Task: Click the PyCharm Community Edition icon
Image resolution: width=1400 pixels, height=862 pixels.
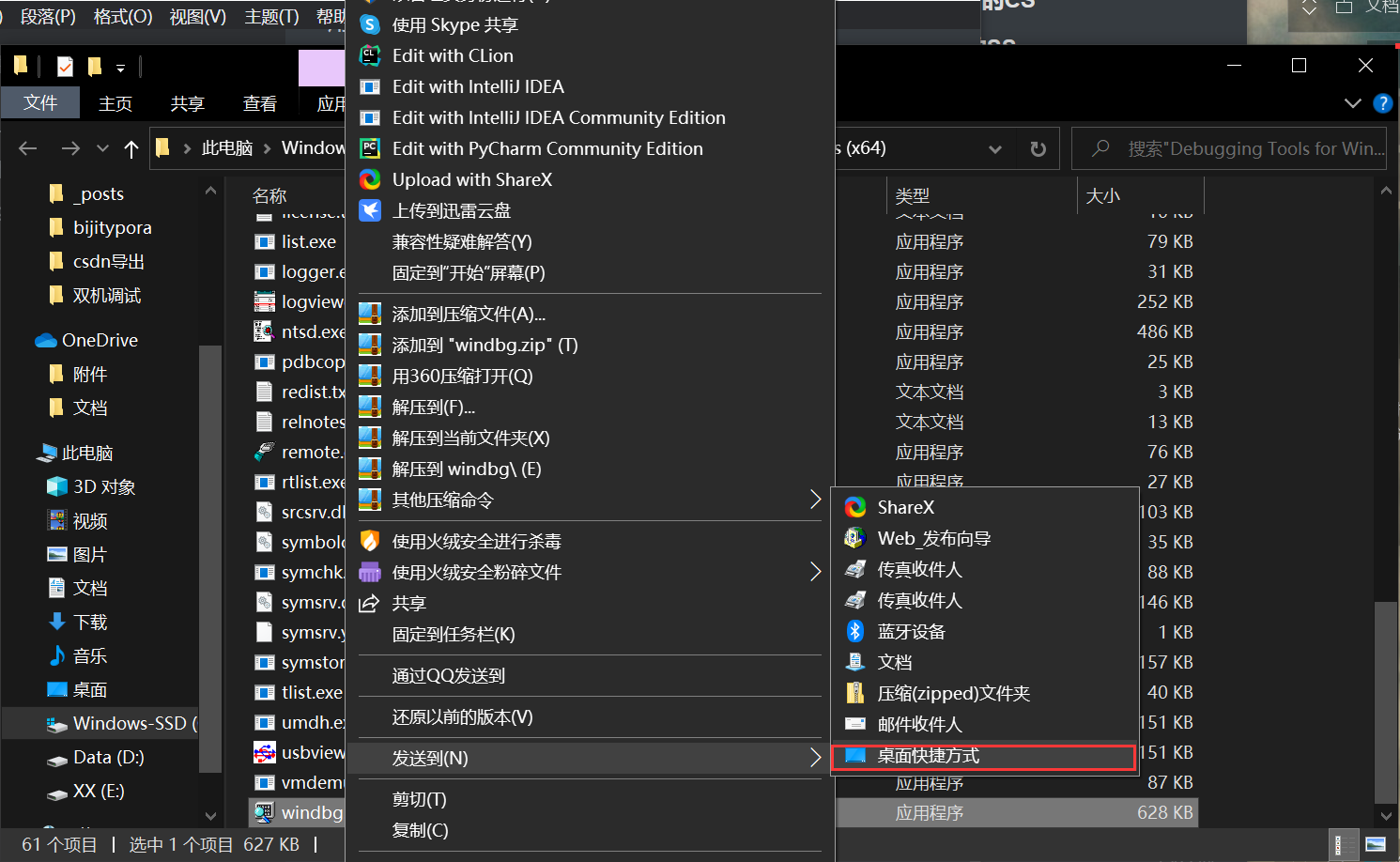Action: point(370,148)
